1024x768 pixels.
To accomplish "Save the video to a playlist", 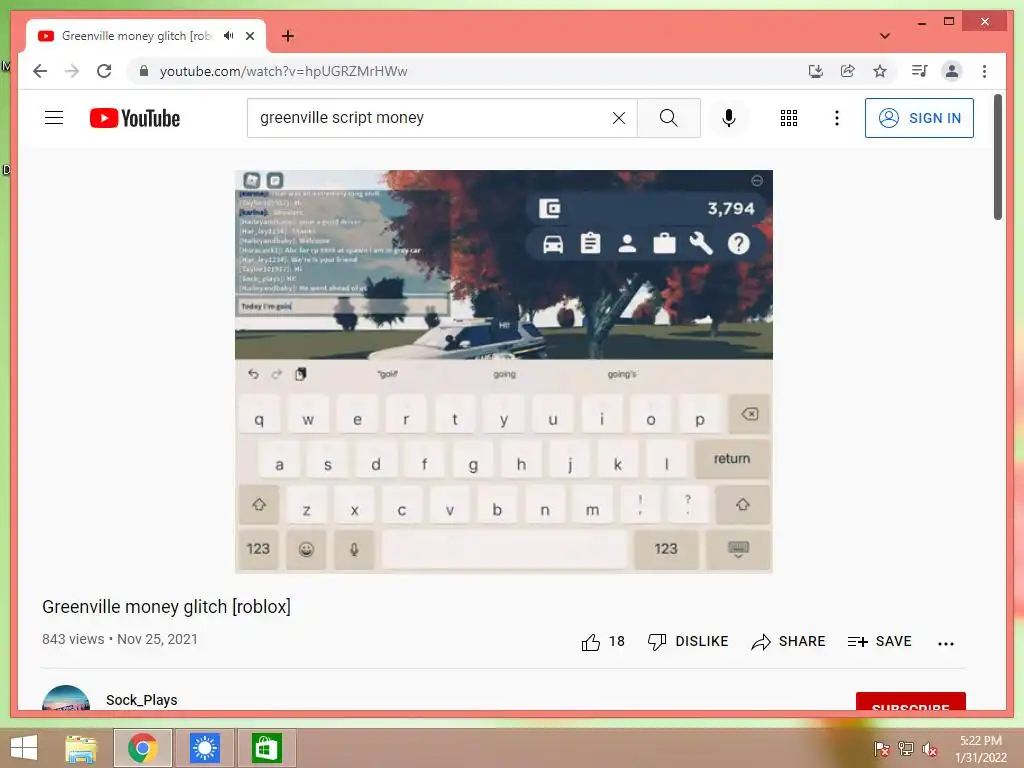I will tap(880, 641).
